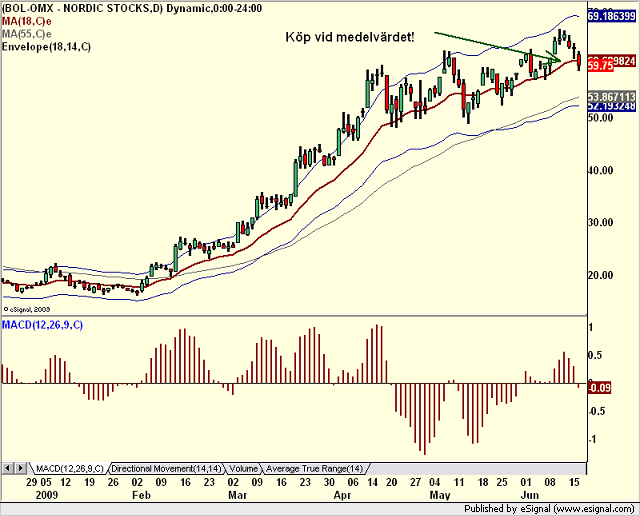The height and width of the screenshot is (516, 640).
Task: Click the May month label on time axis
Action: (x=440, y=495)
